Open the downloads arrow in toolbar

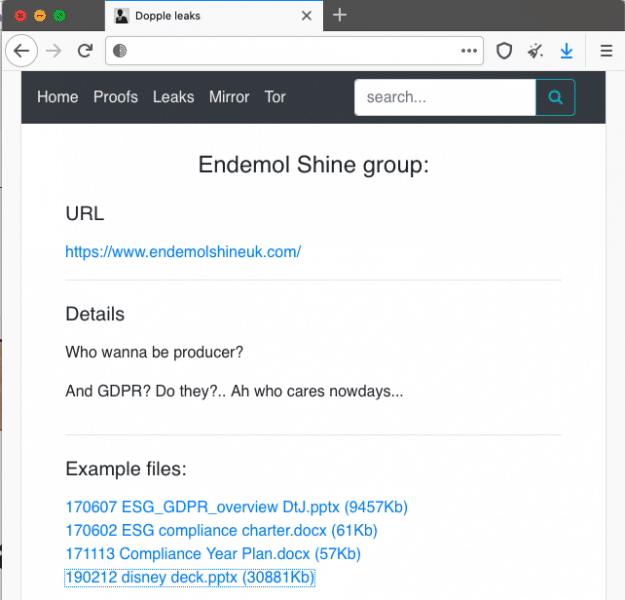point(566,51)
